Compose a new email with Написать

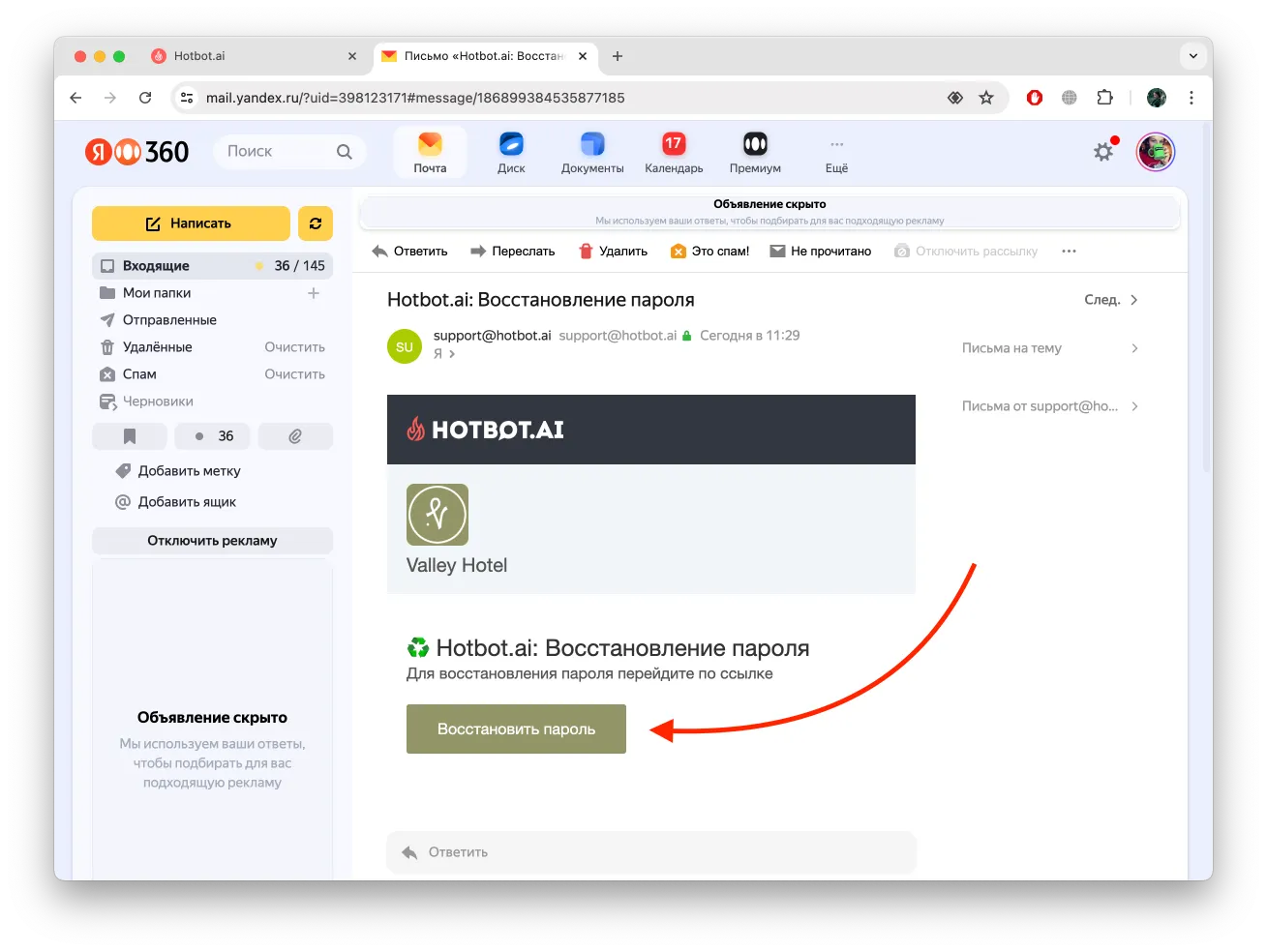(x=191, y=223)
